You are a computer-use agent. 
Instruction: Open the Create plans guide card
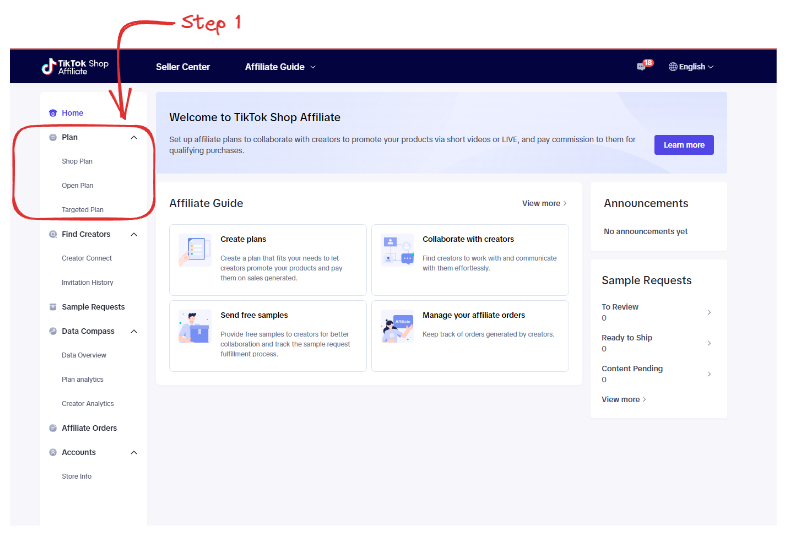point(268,260)
